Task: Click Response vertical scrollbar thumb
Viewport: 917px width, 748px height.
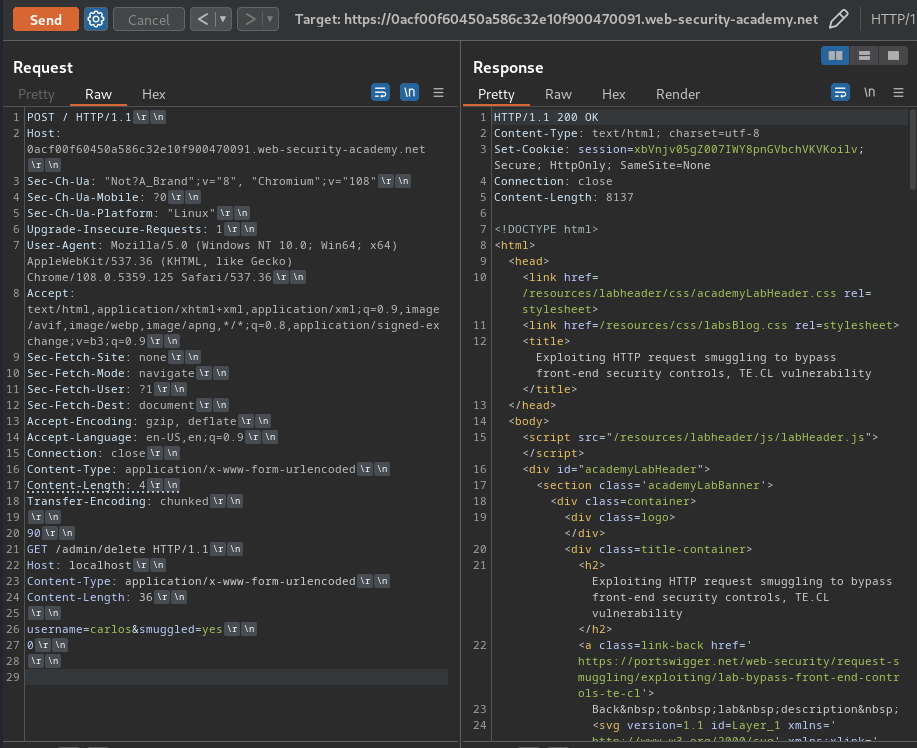Action: point(913,149)
